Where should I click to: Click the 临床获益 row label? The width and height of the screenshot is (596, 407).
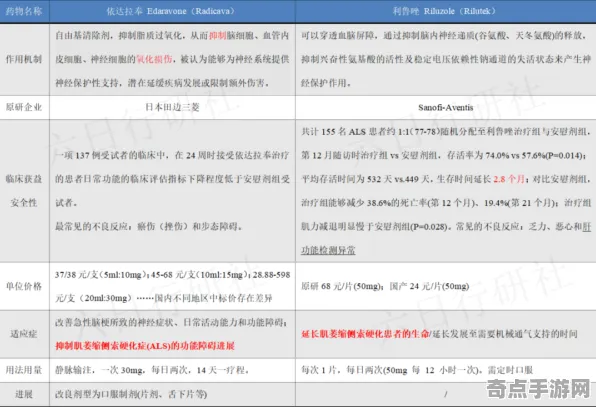pos(24,179)
